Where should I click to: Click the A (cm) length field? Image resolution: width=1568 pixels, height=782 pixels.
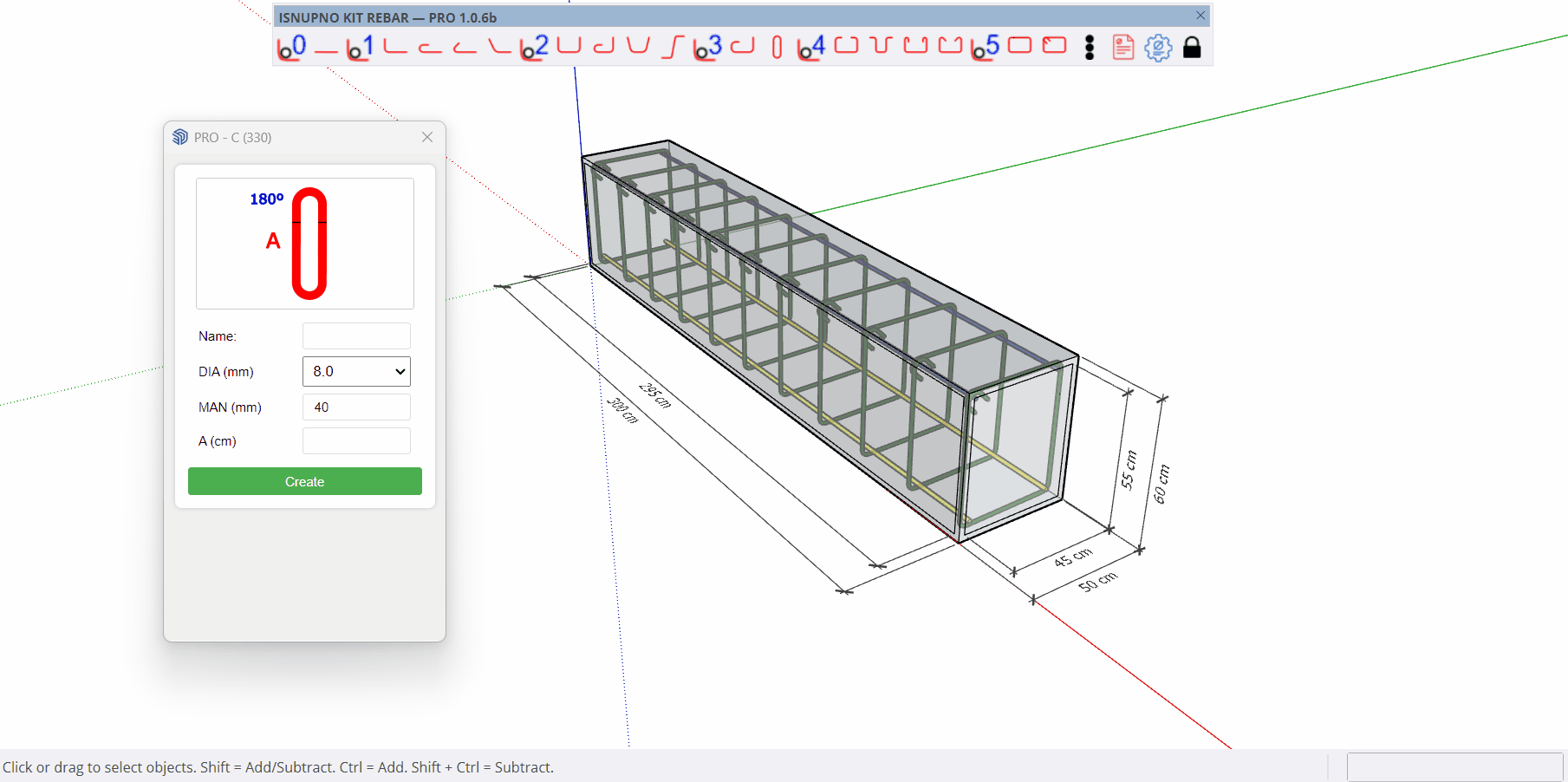click(356, 441)
